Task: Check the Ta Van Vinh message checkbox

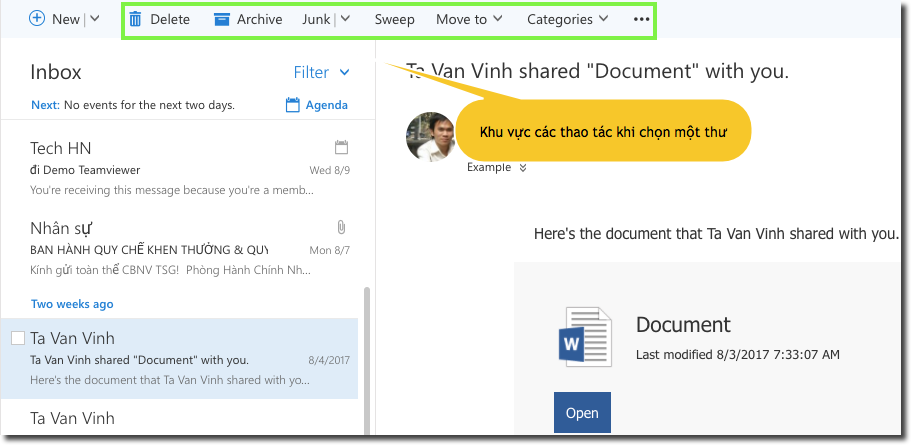Action: click(x=18, y=338)
